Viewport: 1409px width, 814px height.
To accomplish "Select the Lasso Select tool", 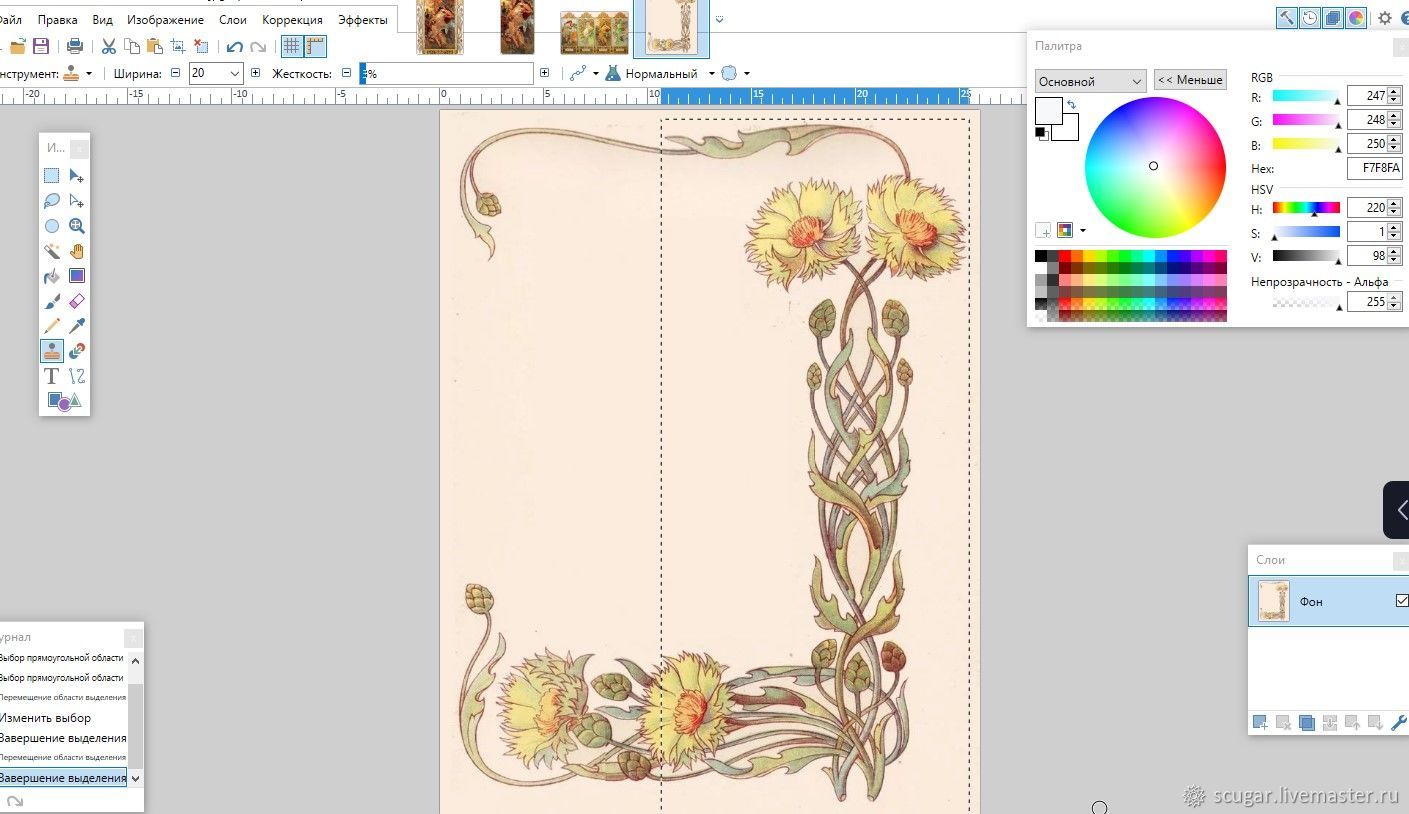I will [52, 201].
